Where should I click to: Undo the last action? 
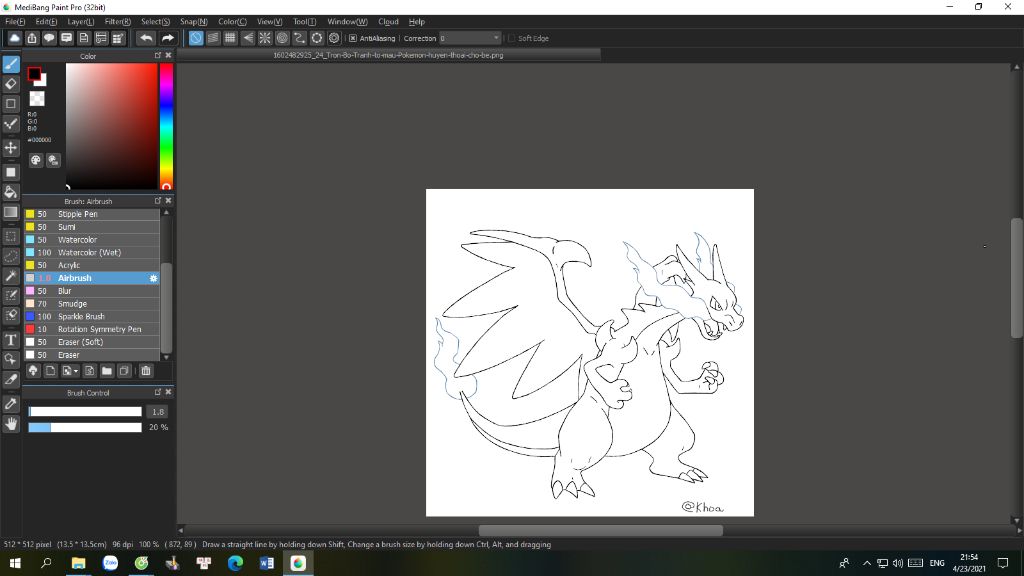[x=146, y=39]
